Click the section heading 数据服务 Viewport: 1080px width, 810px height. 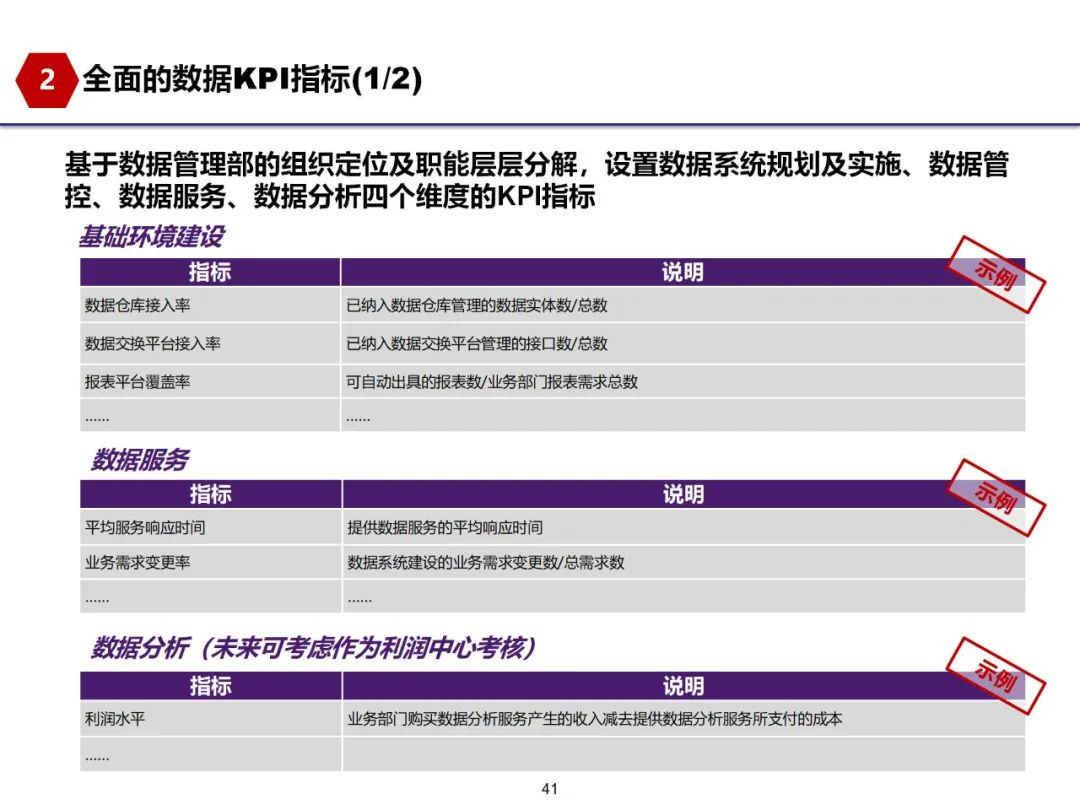[x=140, y=459]
